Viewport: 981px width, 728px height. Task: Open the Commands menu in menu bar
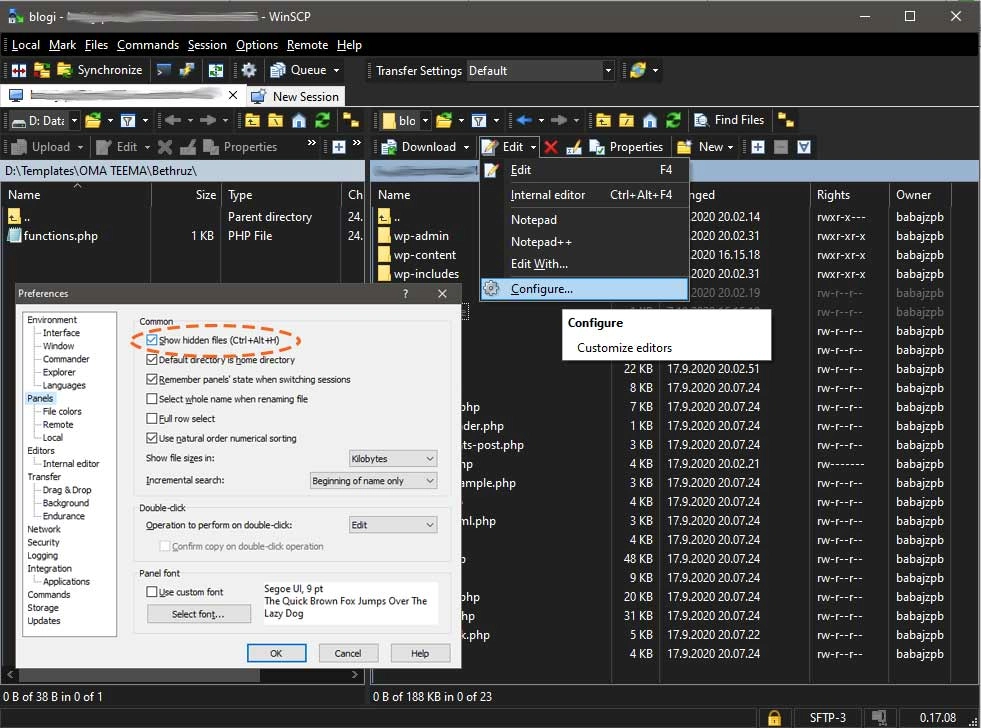pyautogui.click(x=147, y=45)
